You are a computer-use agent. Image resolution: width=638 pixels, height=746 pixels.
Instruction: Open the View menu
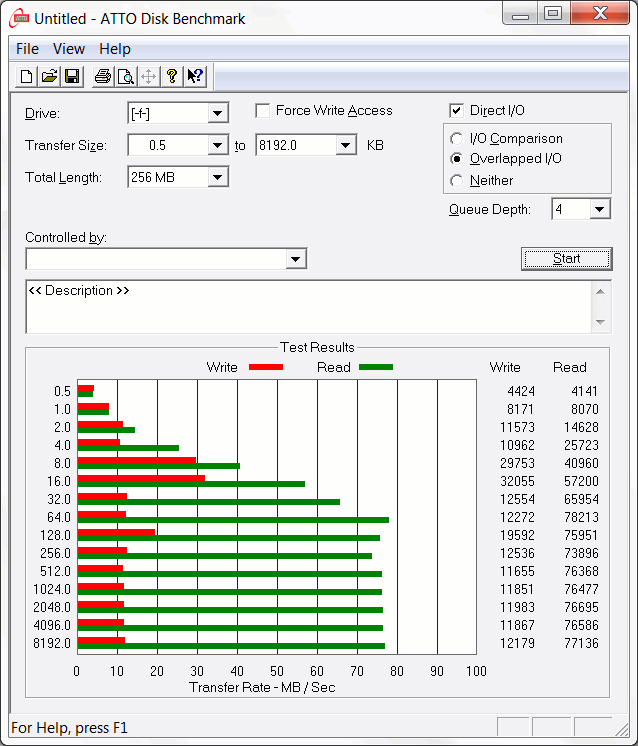coord(69,48)
